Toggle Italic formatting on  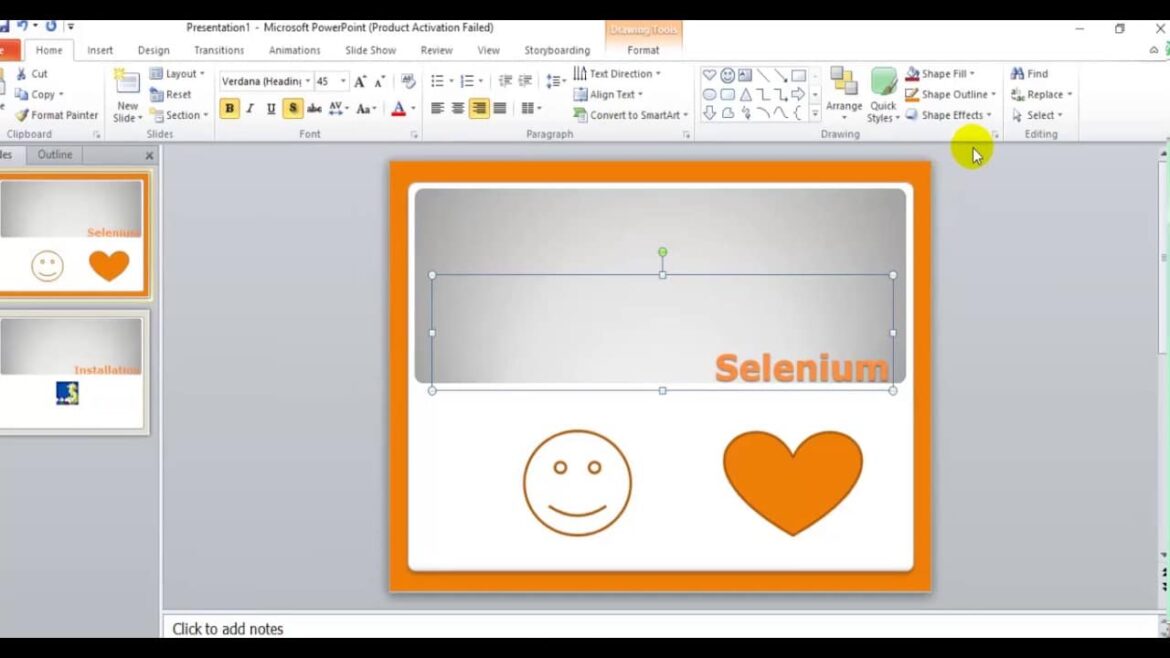pos(250,108)
